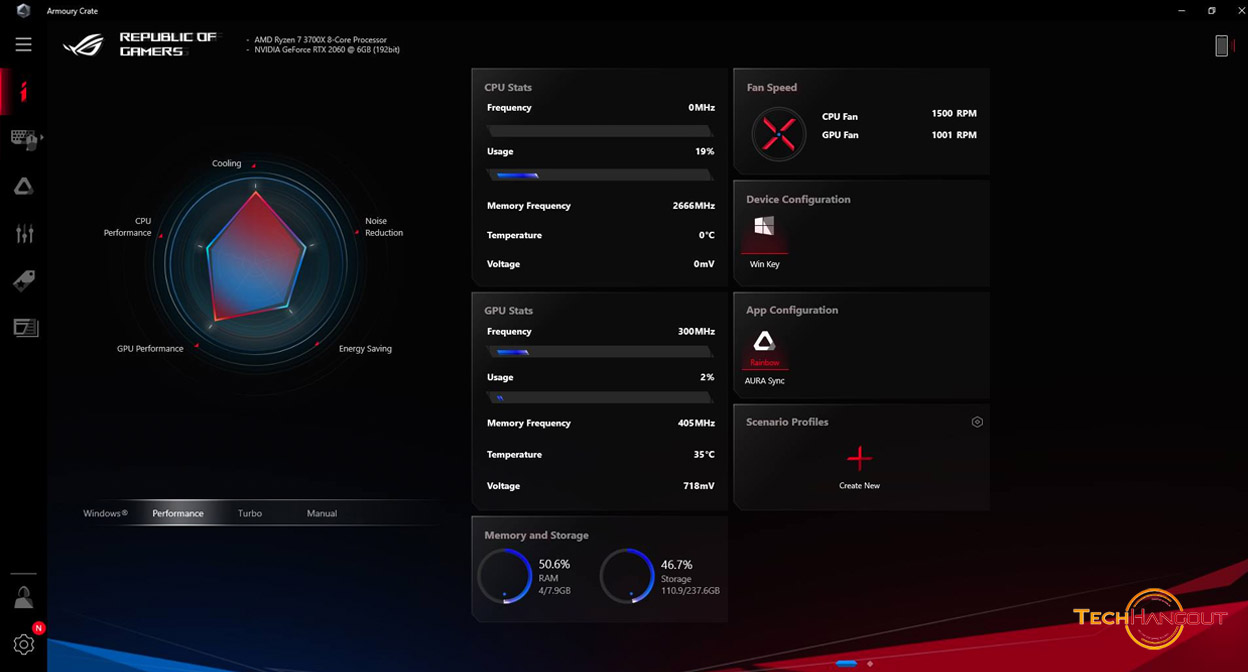The image size is (1248, 672).
Task: Open the user profile icon
Action: (x=23, y=598)
